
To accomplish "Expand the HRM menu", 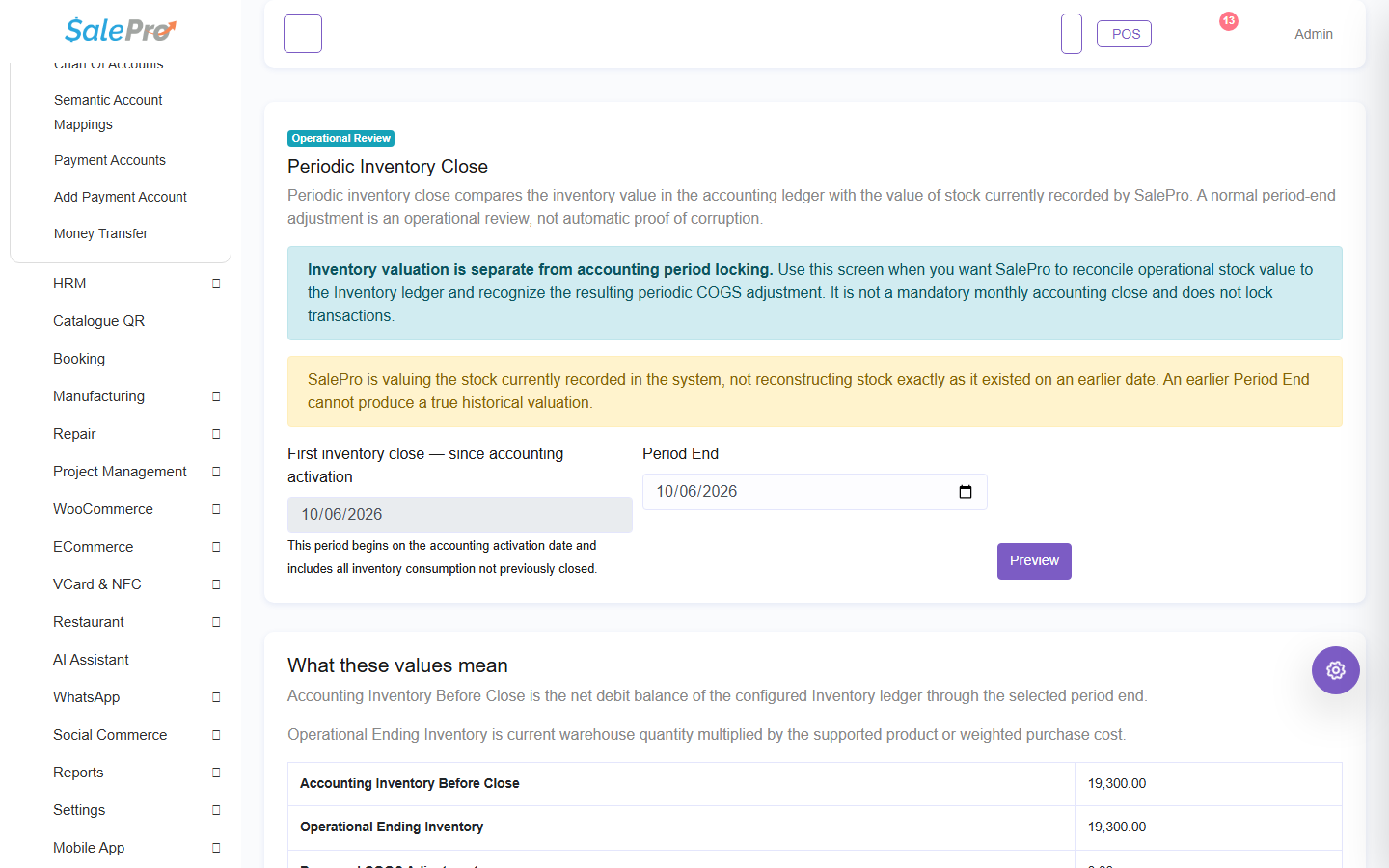I will pos(137,284).
